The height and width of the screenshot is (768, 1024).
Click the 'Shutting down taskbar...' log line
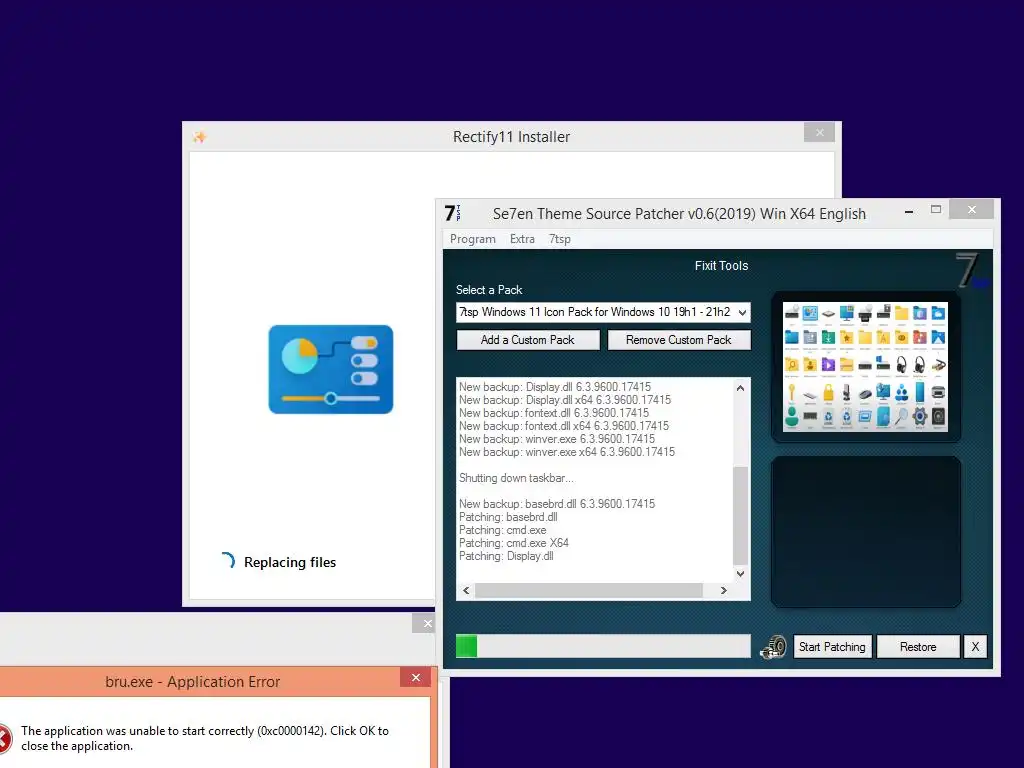516,478
